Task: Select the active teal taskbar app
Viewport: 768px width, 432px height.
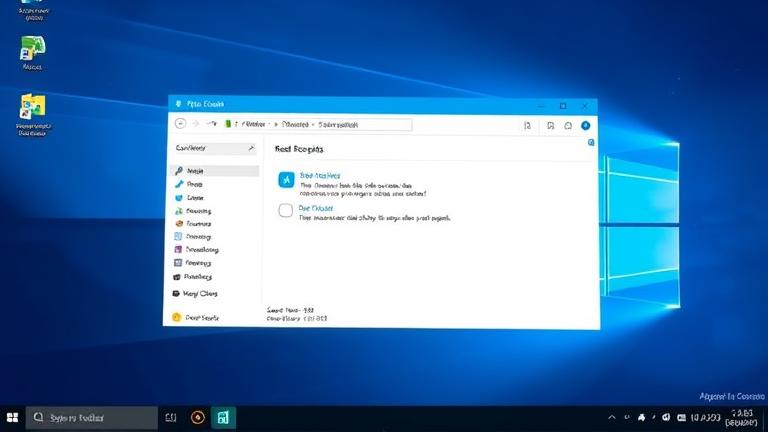Action: point(223,417)
